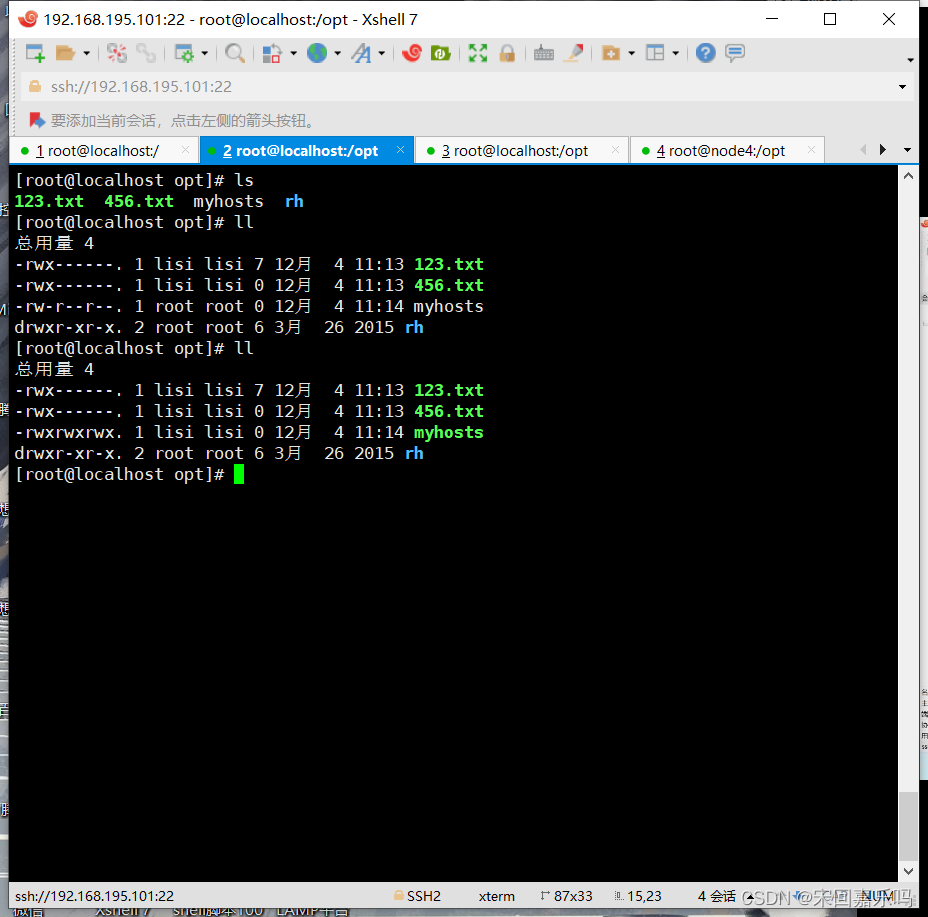This screenshot has height=917, width=928.
Task: Launch Xftp from the green icon
Action: point(440,53)
